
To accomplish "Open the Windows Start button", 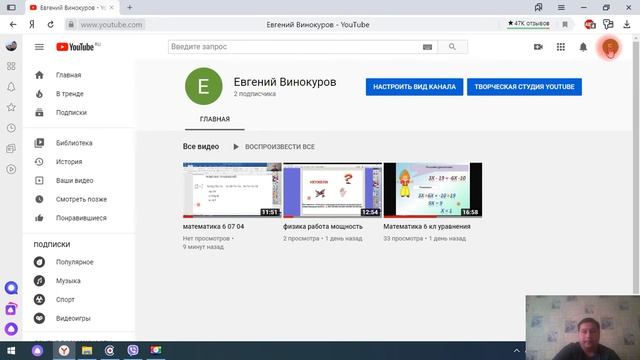I will [11, 351].
